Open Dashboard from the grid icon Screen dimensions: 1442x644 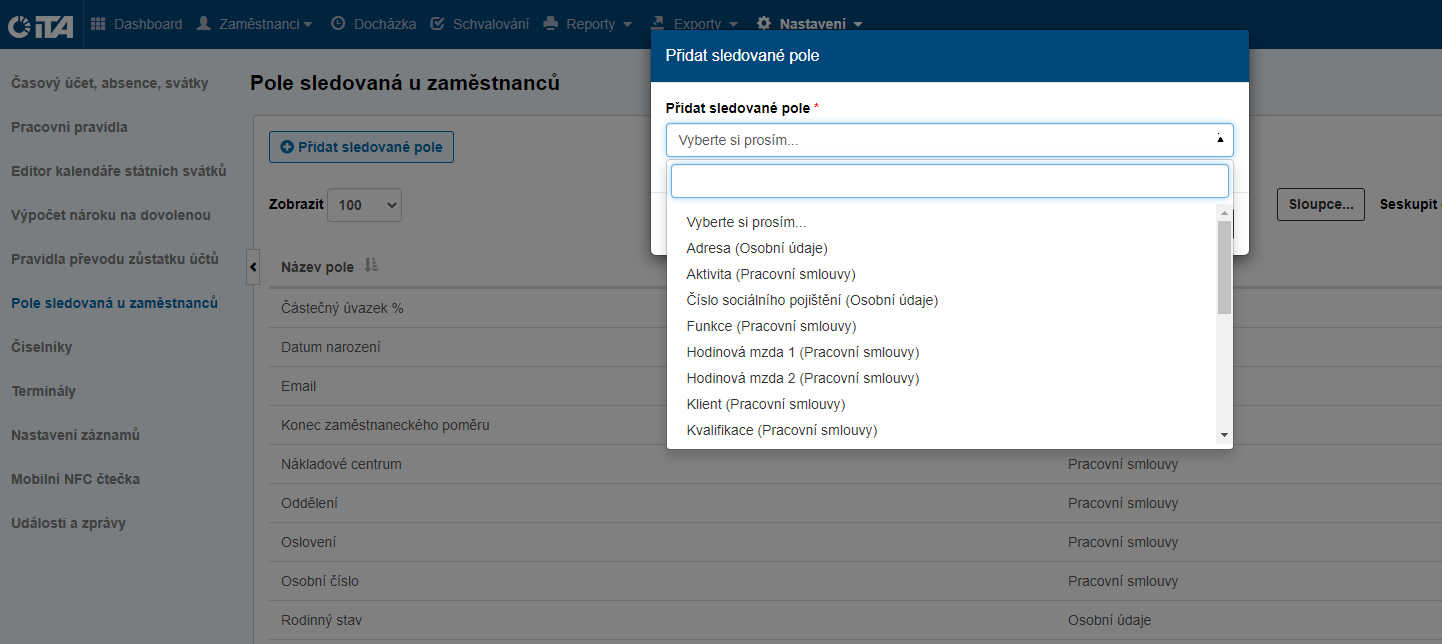[98, 24]
